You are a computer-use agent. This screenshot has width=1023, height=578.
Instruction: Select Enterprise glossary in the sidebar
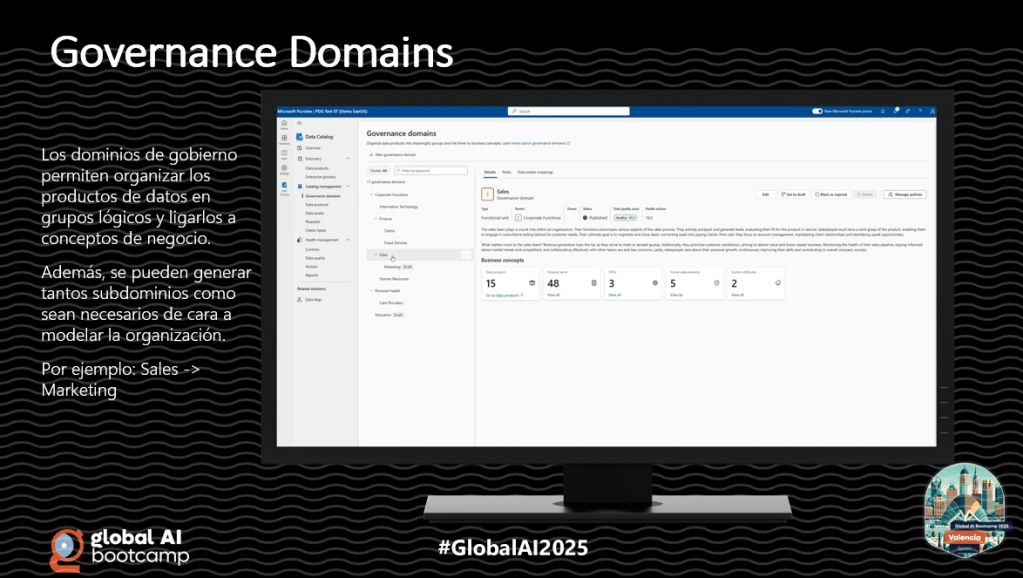(x=320, y=176)
